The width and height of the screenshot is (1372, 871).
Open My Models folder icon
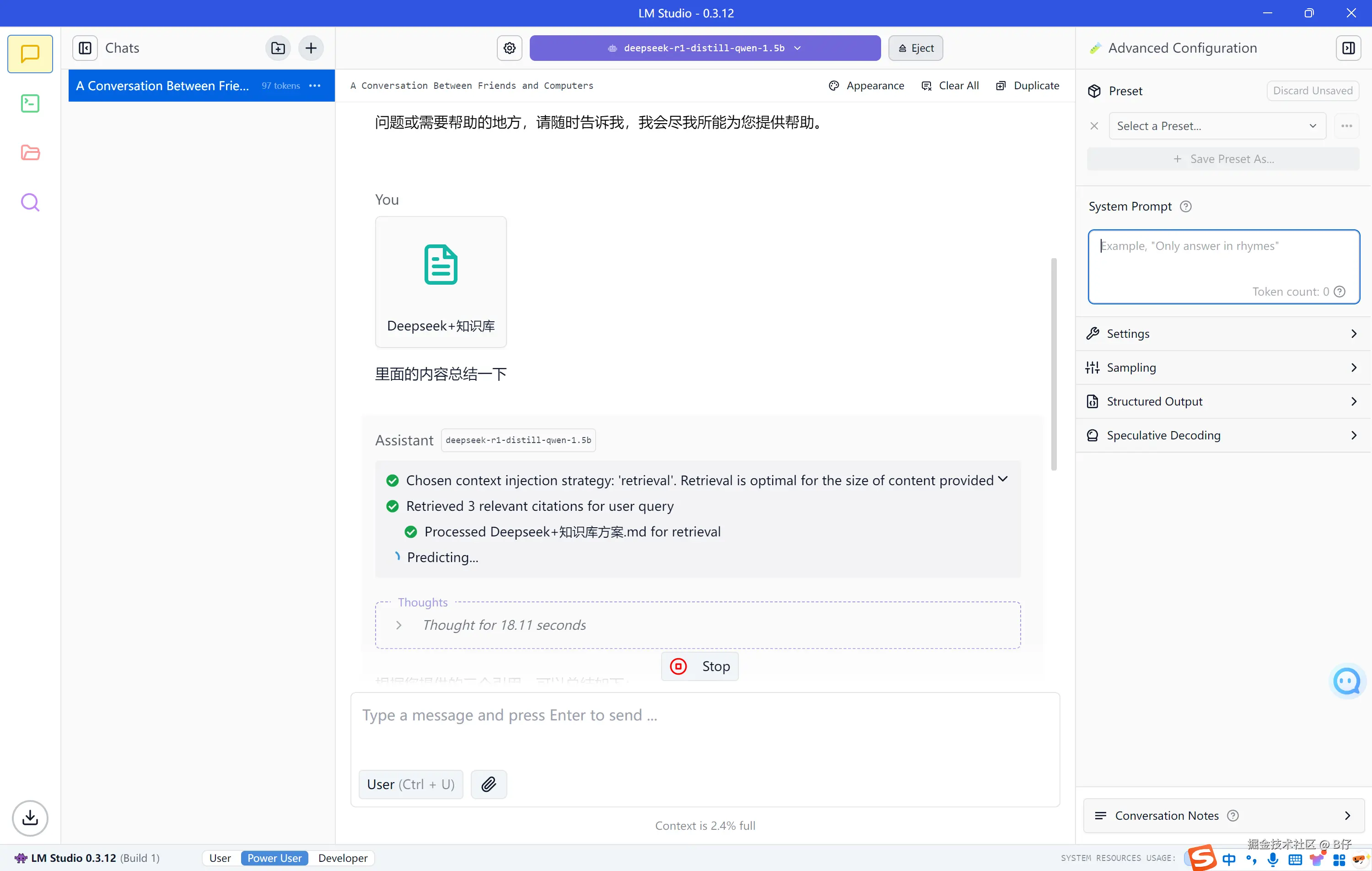30,153
